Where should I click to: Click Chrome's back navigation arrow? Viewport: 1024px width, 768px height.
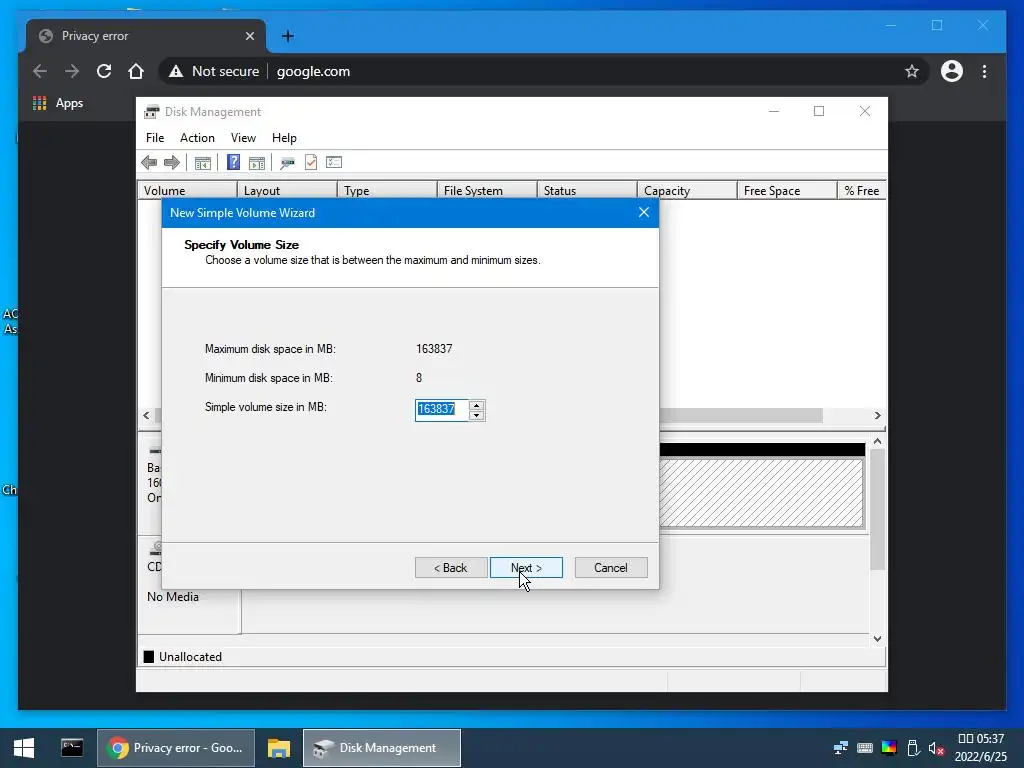pos(40,71)
